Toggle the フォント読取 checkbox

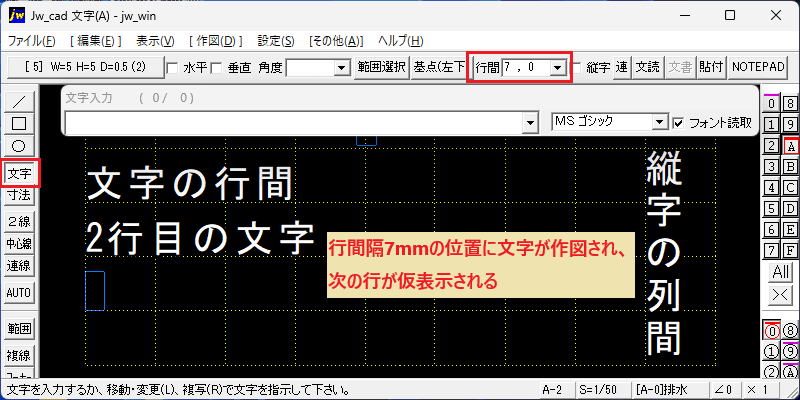(678, 123)
